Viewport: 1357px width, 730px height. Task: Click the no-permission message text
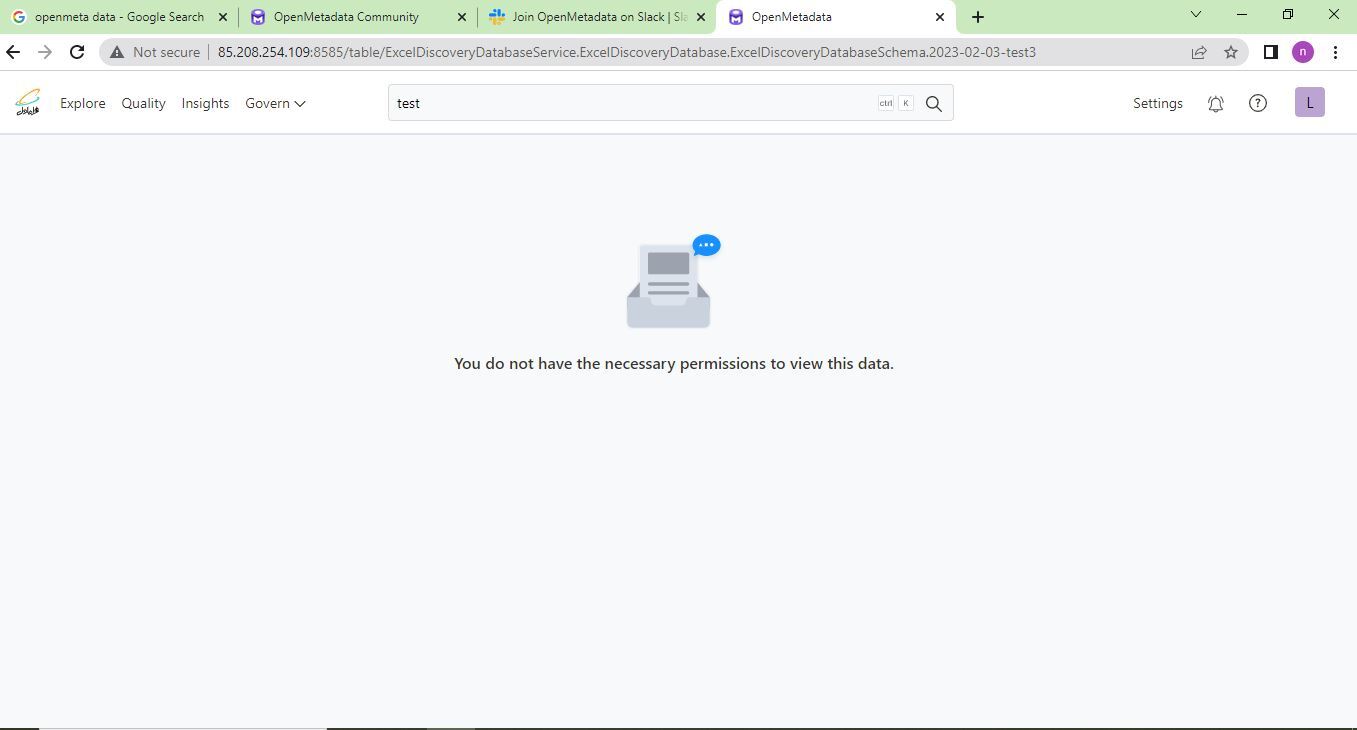[x=674, y=363]
